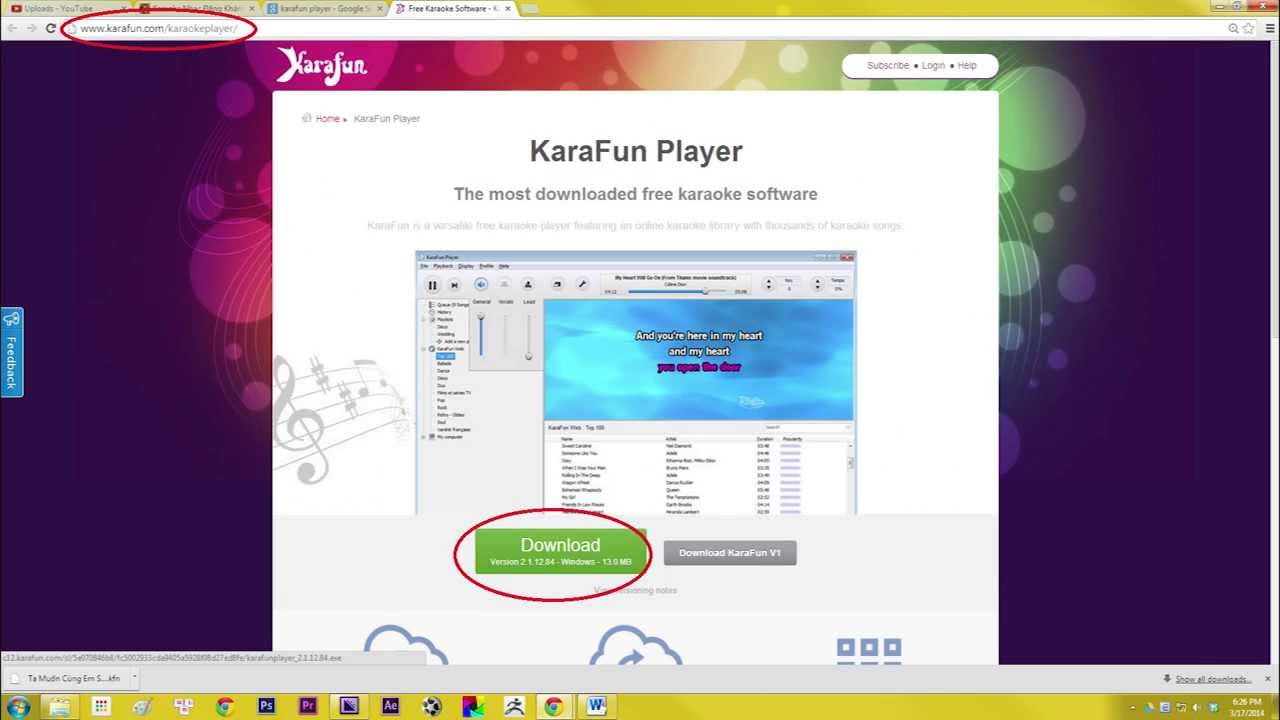Viewport: 1280px width, 720px height.
Task: Close the downloads bar
Action: [x=1267, y=679]
